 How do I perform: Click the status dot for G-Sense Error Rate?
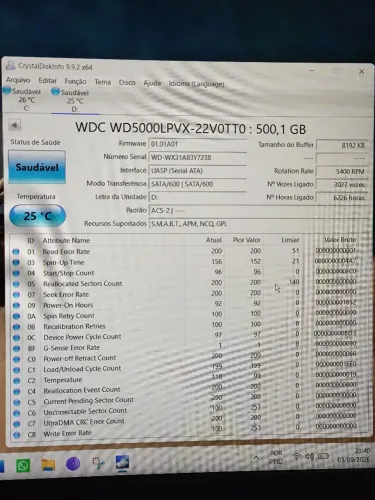16,348
